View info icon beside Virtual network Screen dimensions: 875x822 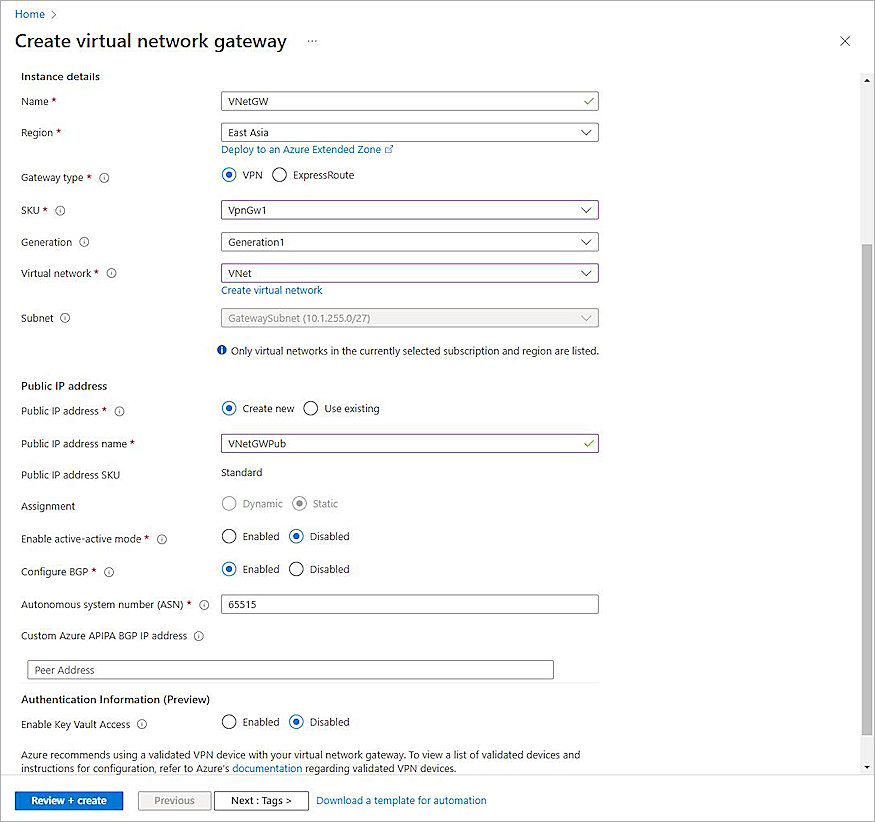pos(111,273)
